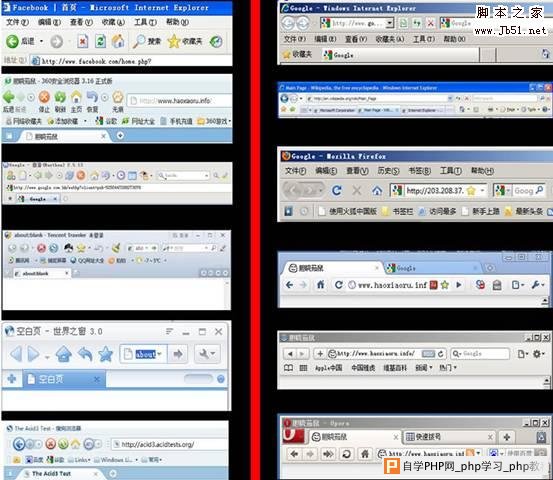Viewport: 553px width, 480px height.
Task: Open Favorites star in Facebook IE toolbar
Action: pos(174,42)
